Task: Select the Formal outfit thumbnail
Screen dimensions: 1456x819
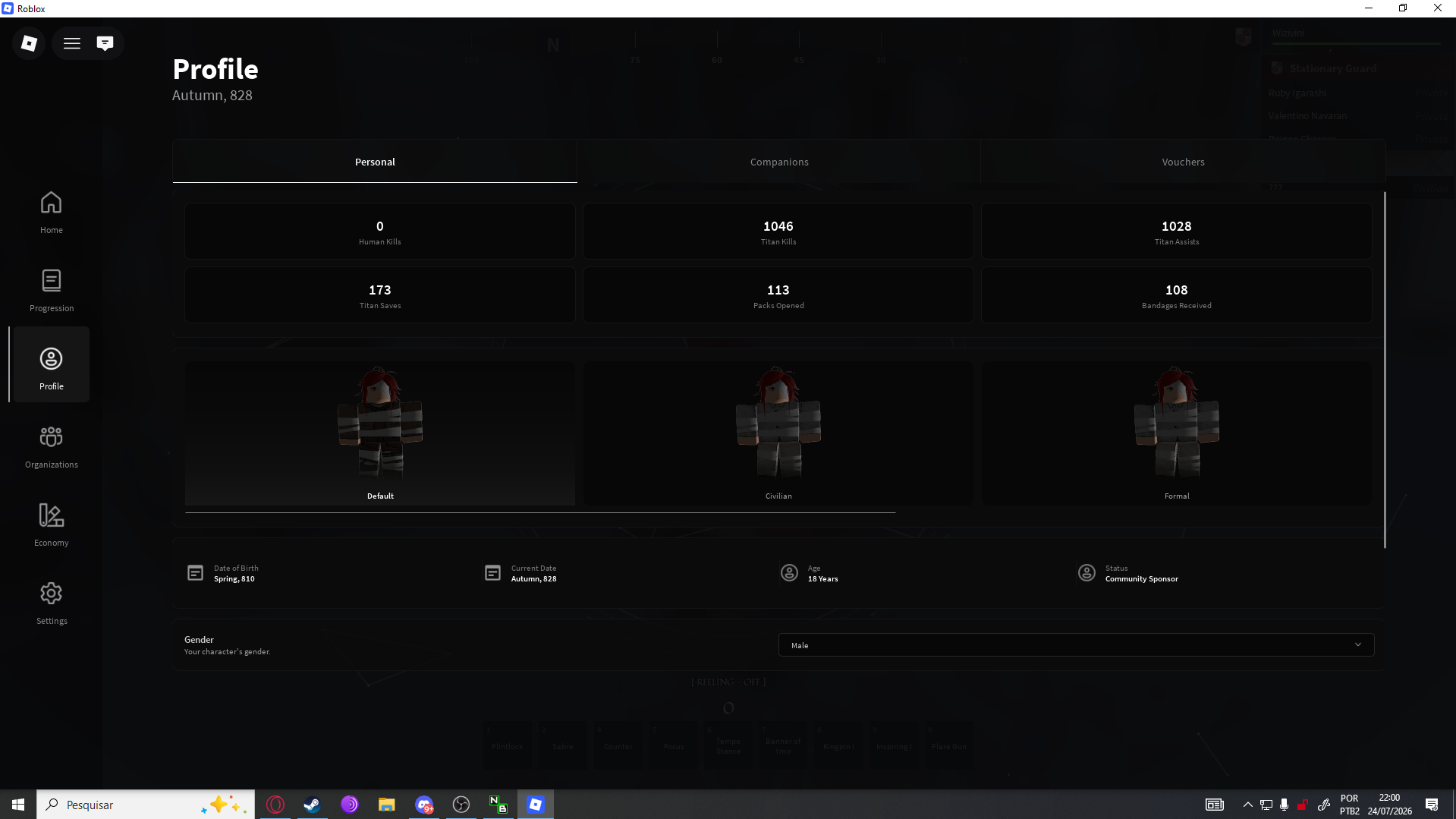Action: (1177, 433)
